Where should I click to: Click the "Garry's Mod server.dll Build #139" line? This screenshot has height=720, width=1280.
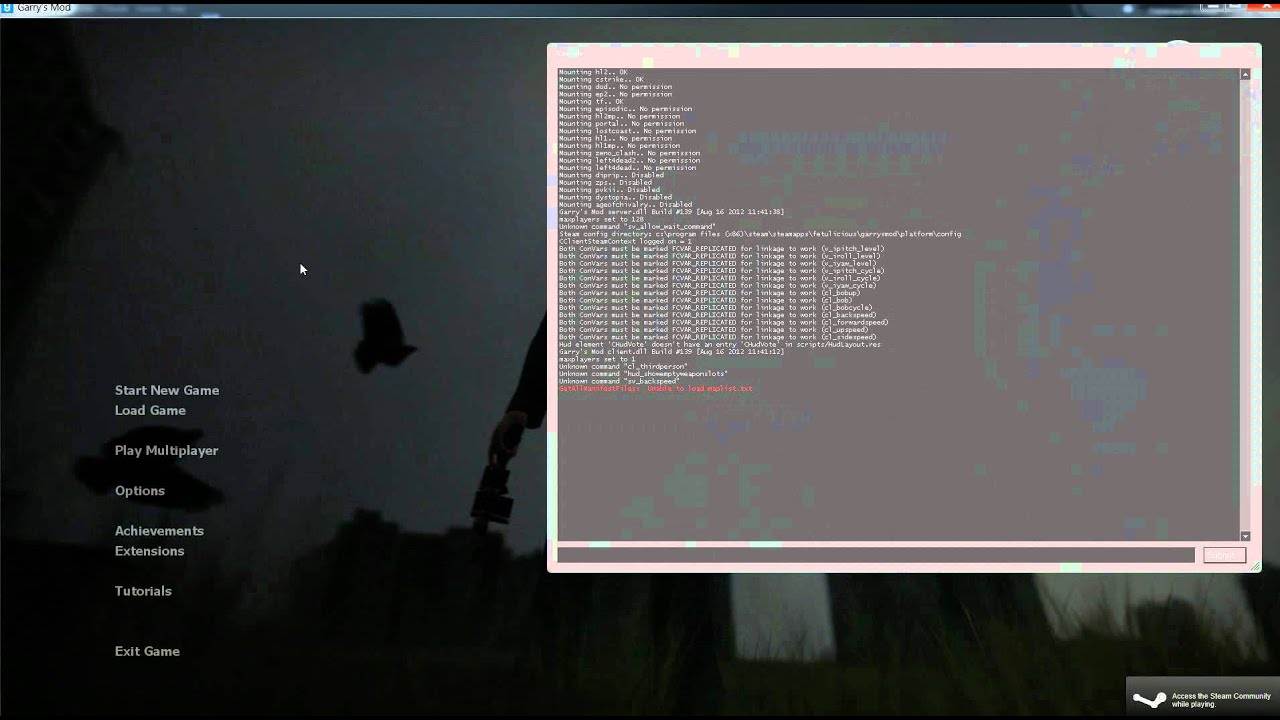coord(671,212)
